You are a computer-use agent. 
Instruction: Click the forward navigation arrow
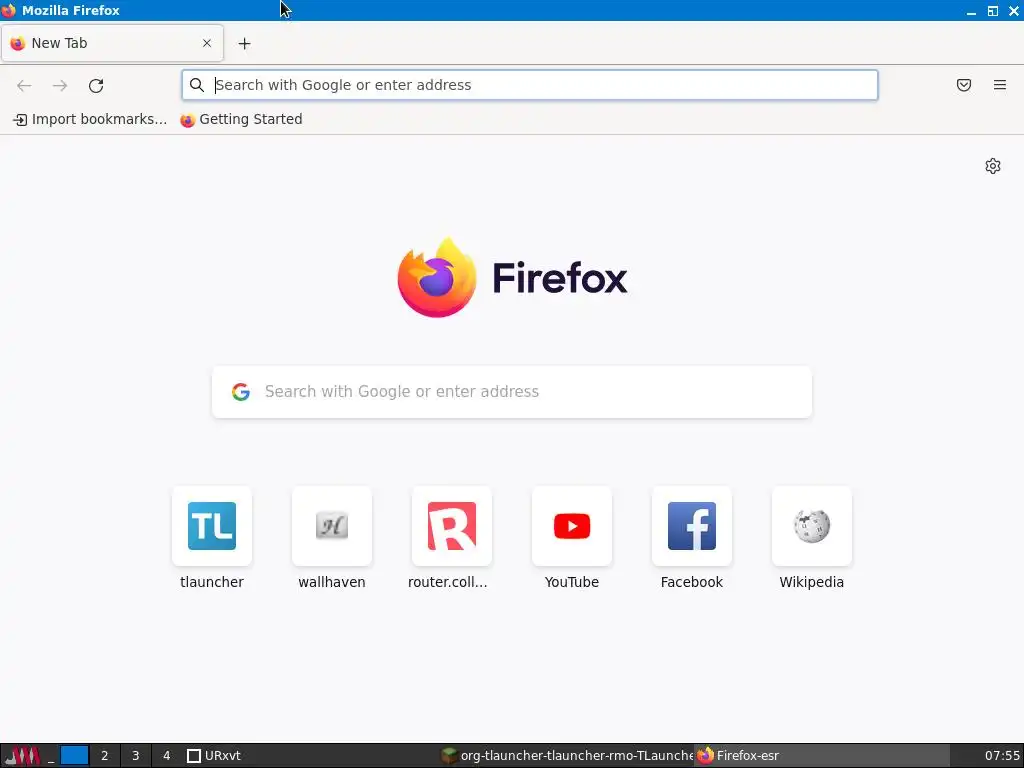point(60,86)
